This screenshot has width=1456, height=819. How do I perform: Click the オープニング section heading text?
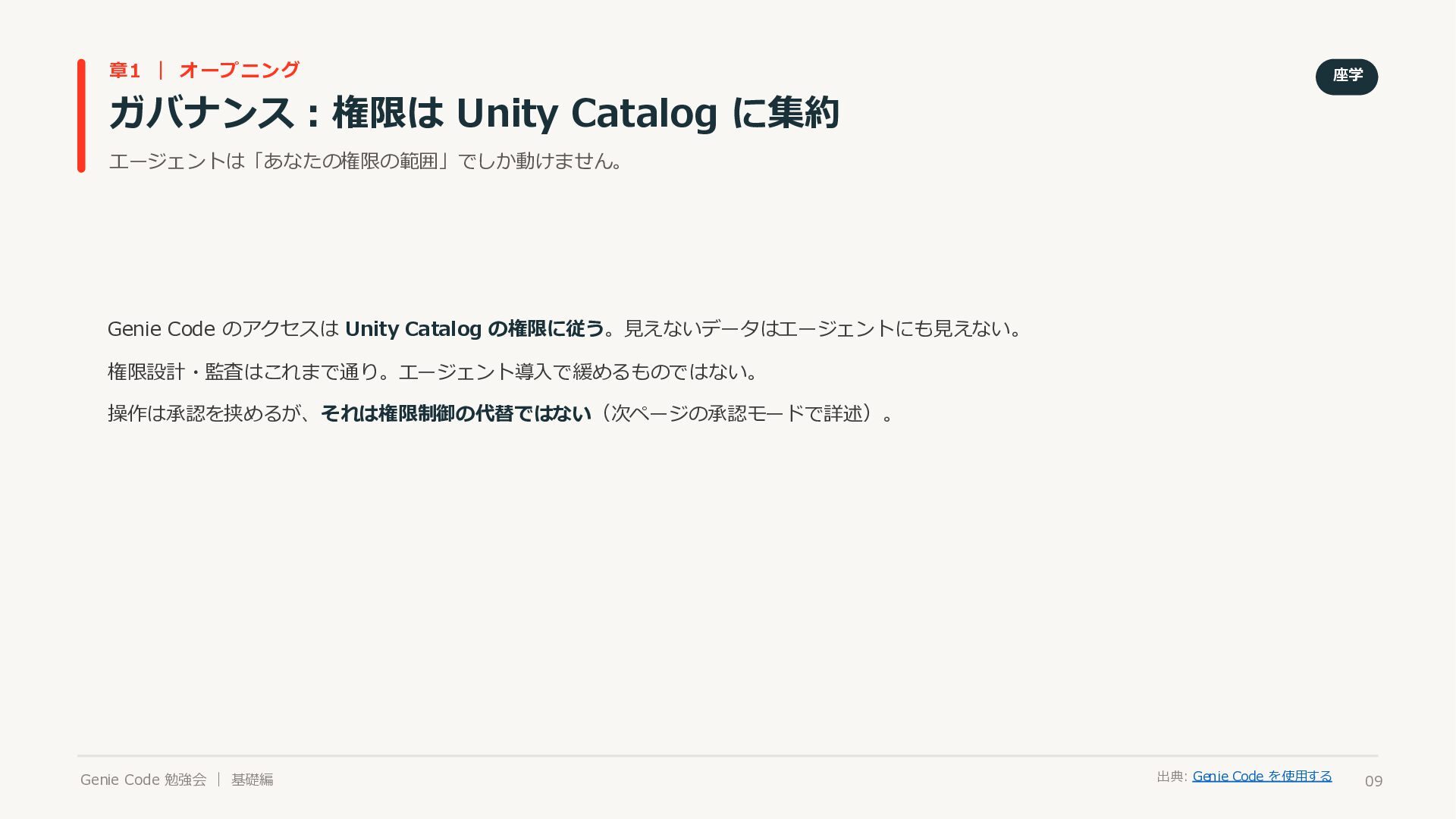(240, 71)
